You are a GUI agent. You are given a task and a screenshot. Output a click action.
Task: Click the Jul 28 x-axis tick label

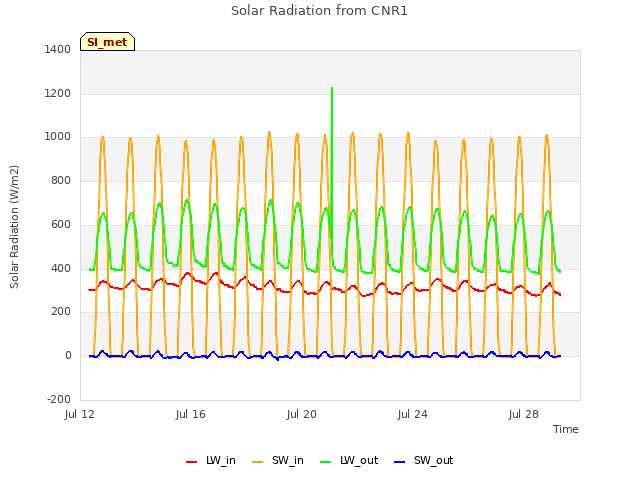[524, 414]
